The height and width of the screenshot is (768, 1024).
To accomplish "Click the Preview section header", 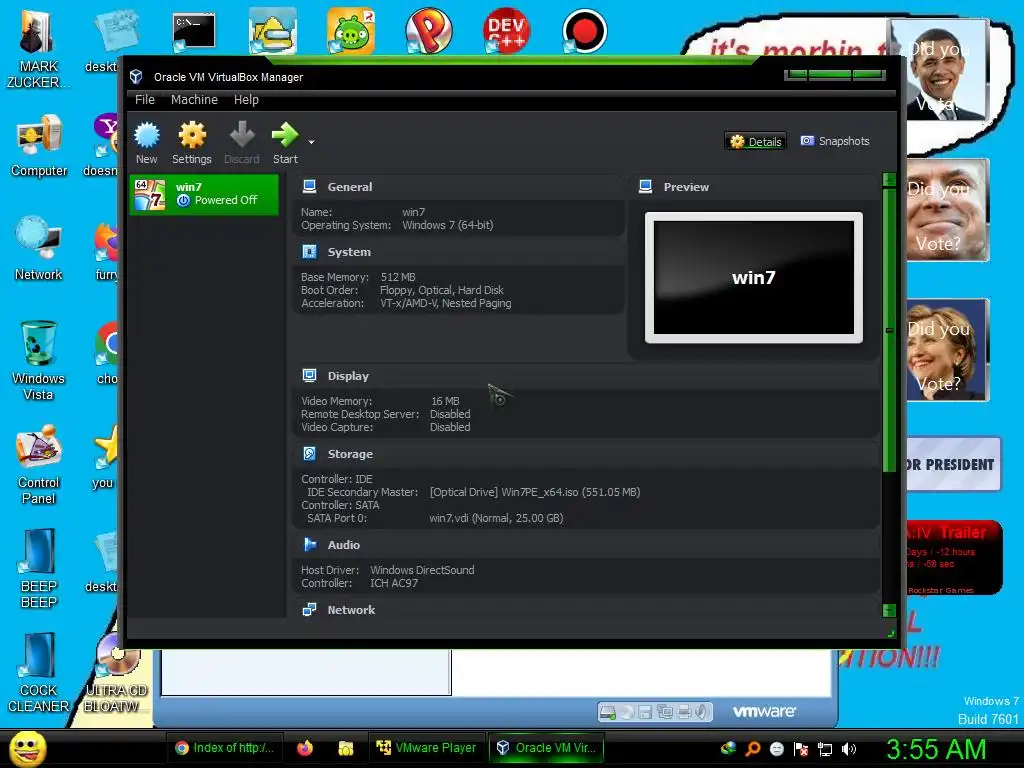I will pos(686,187).
